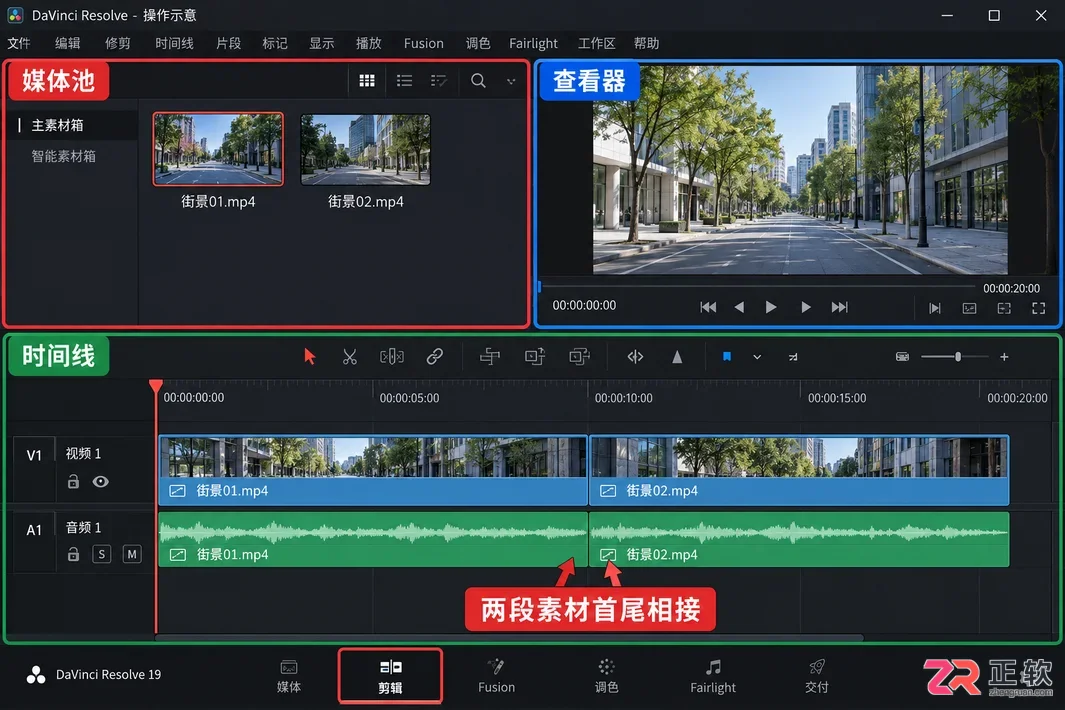This screenshot has width=1065, height=710.
Task: Select the 街景02.mp4 video clip on V1
Action: pos(799,470)
